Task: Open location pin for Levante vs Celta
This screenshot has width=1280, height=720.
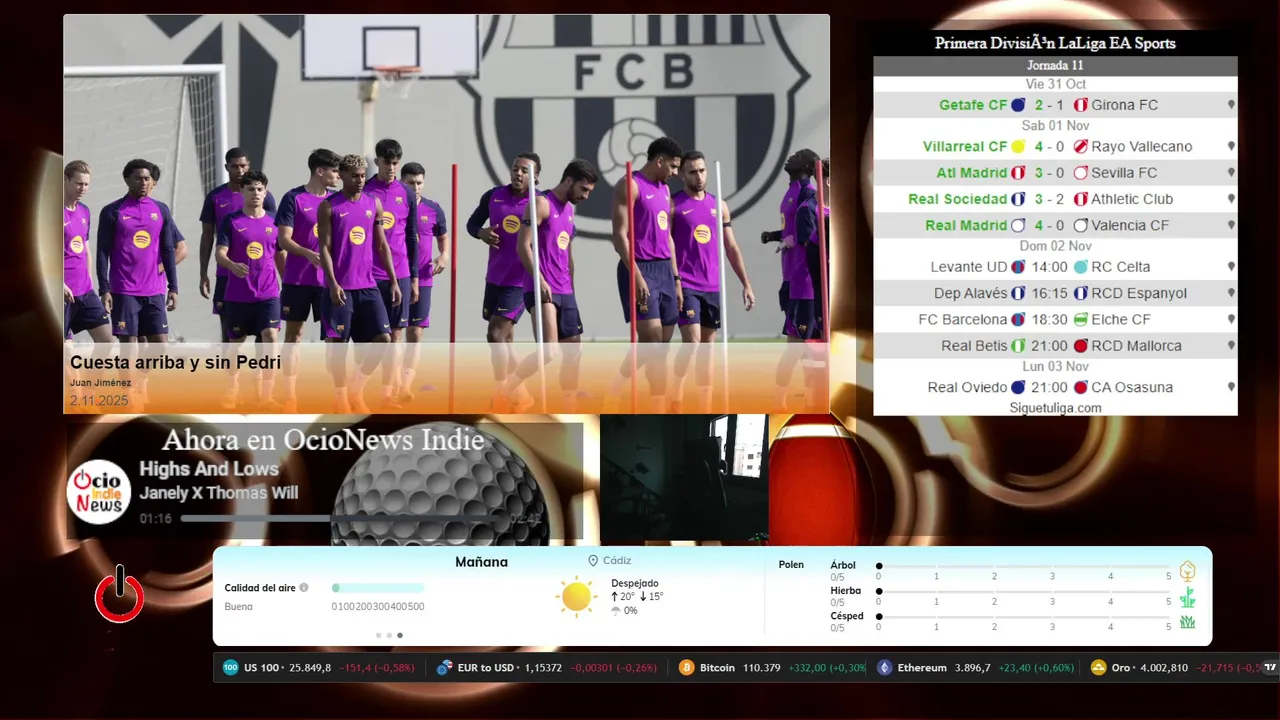Action: tap(1231, 267)
